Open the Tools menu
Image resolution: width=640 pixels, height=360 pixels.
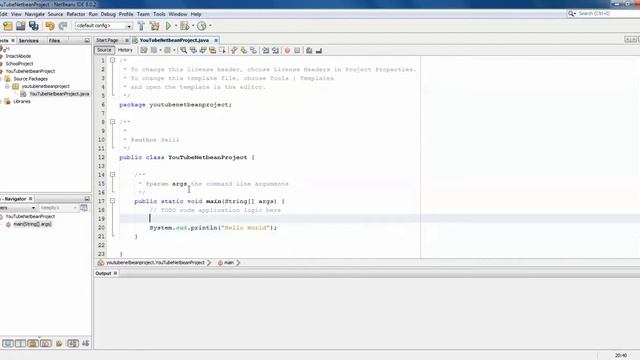click(159, 14)
